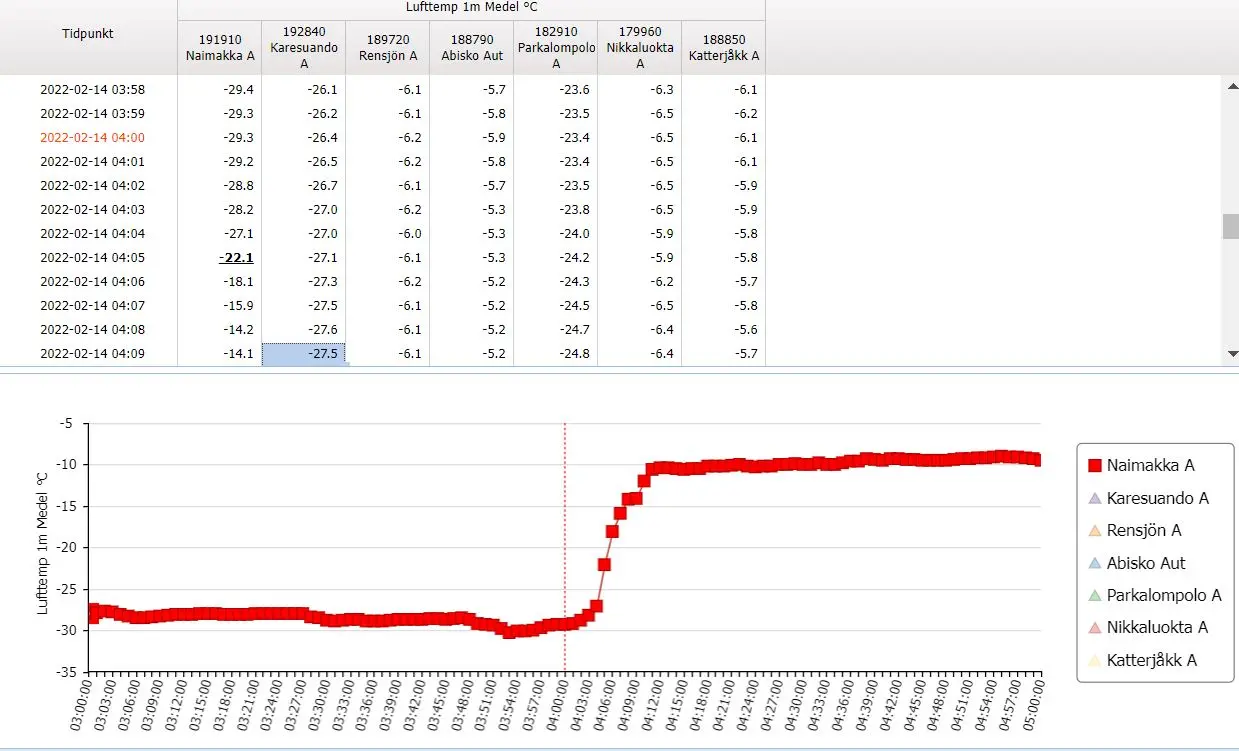Toggle Parkalompolo A series in chart legend
The image size is (1239, 751).
point(1163,595)
